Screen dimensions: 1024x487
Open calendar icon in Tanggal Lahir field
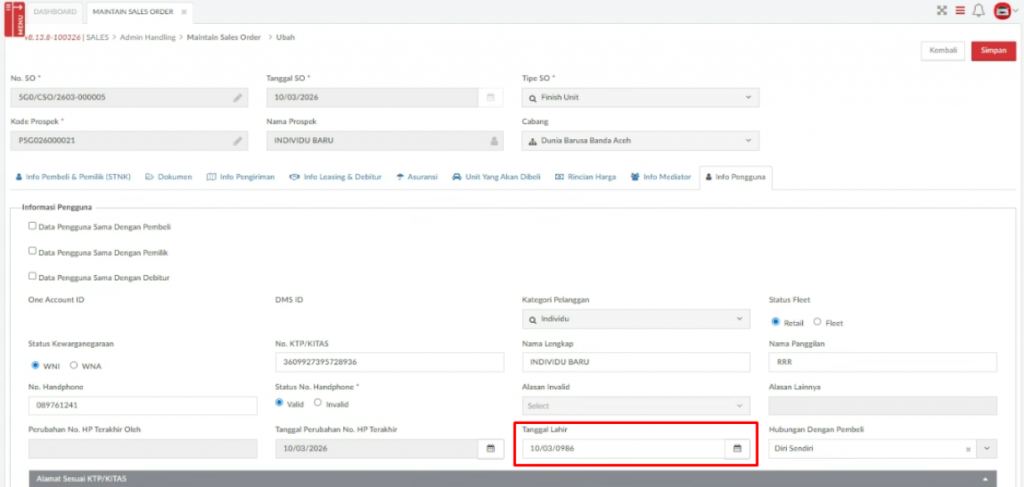click(737, 449)
